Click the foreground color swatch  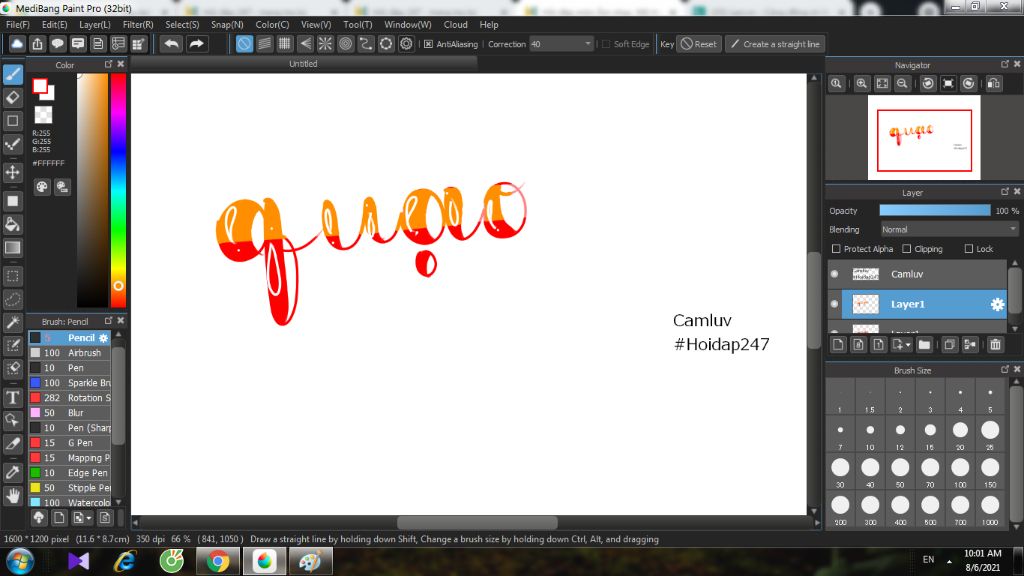(40, 86)
